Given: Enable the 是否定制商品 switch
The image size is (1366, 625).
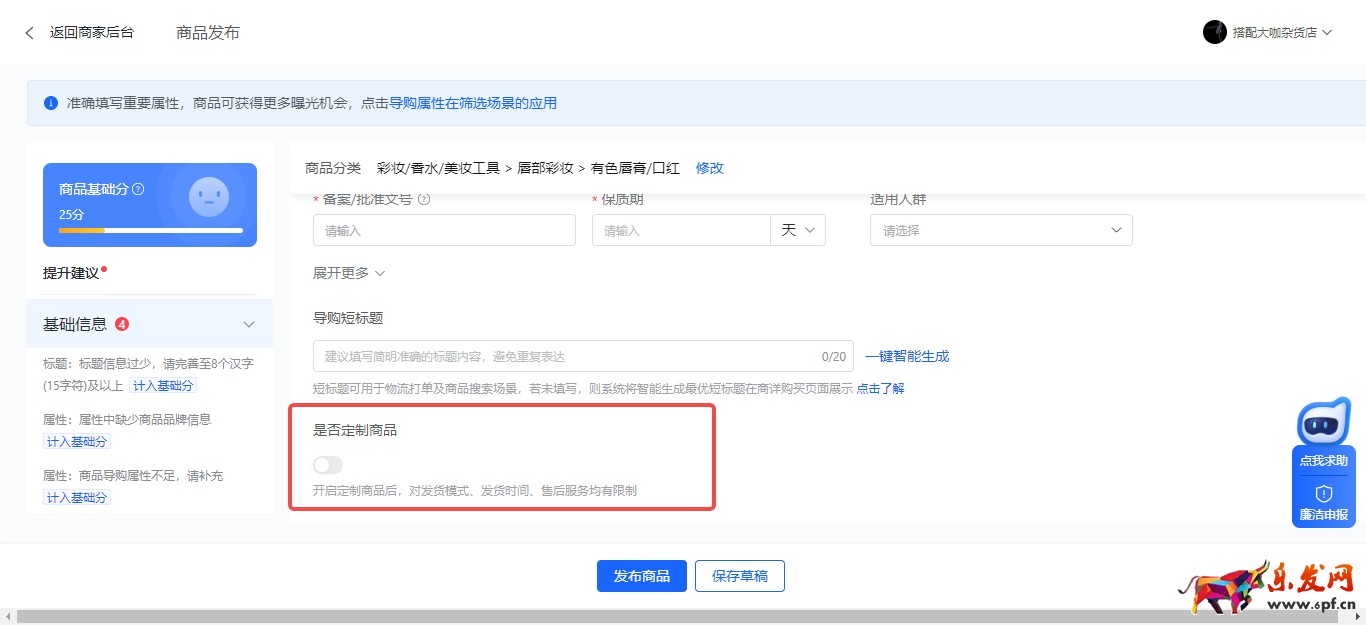Looking at the screenshot, I should [327, 464].
